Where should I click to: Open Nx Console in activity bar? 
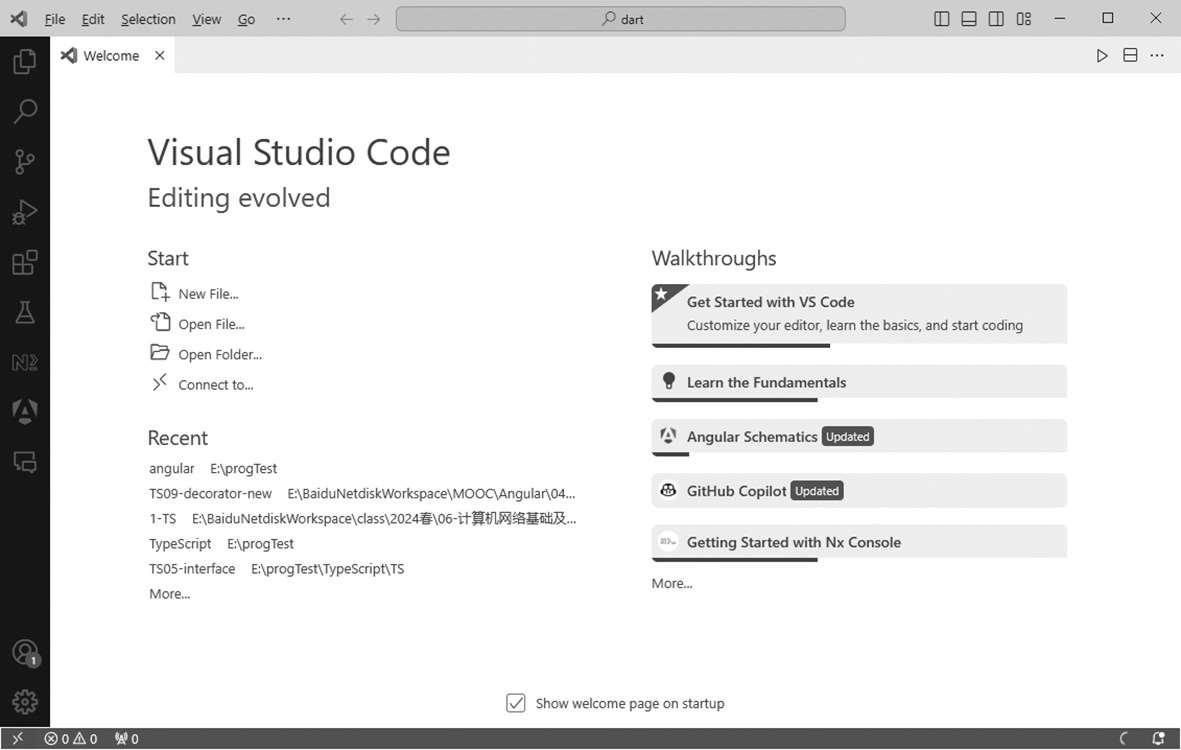(24, 362)
